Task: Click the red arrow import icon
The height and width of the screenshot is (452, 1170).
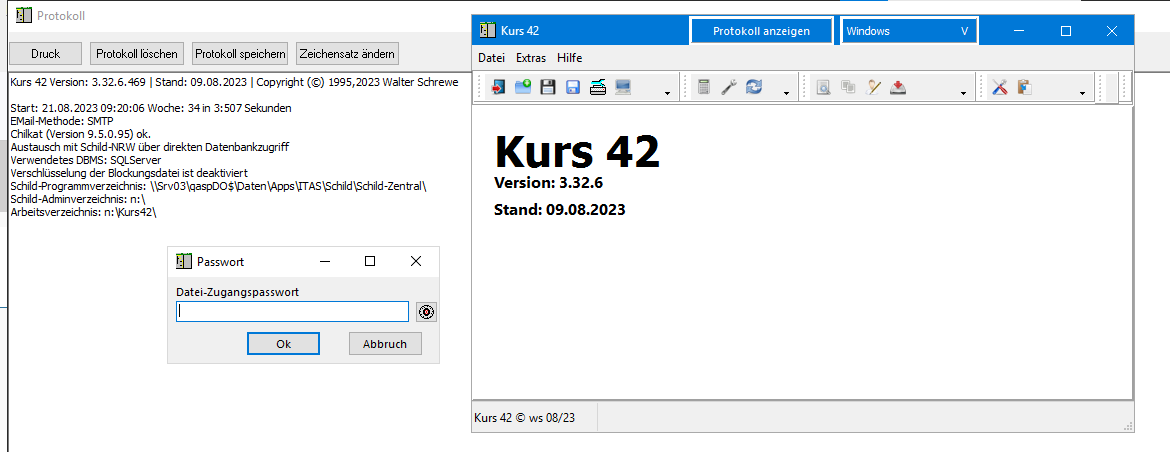Action: 498,88
